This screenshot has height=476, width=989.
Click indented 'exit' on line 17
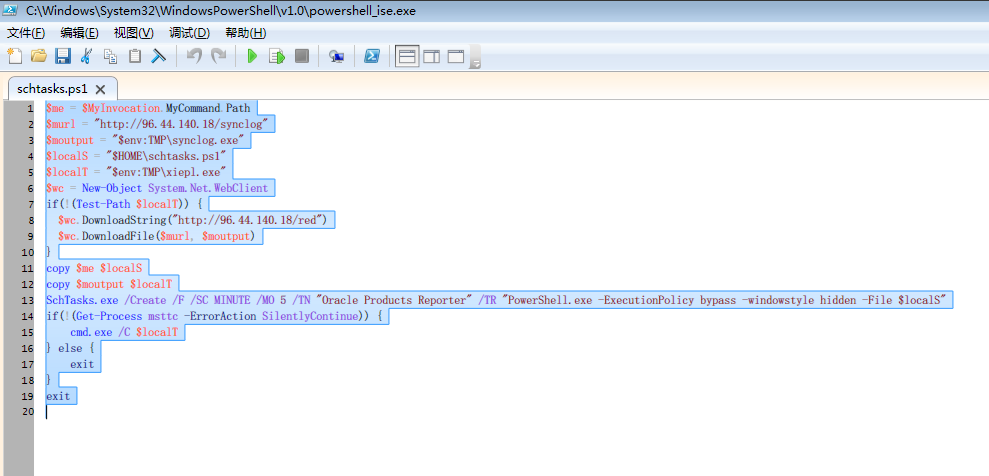82,364
